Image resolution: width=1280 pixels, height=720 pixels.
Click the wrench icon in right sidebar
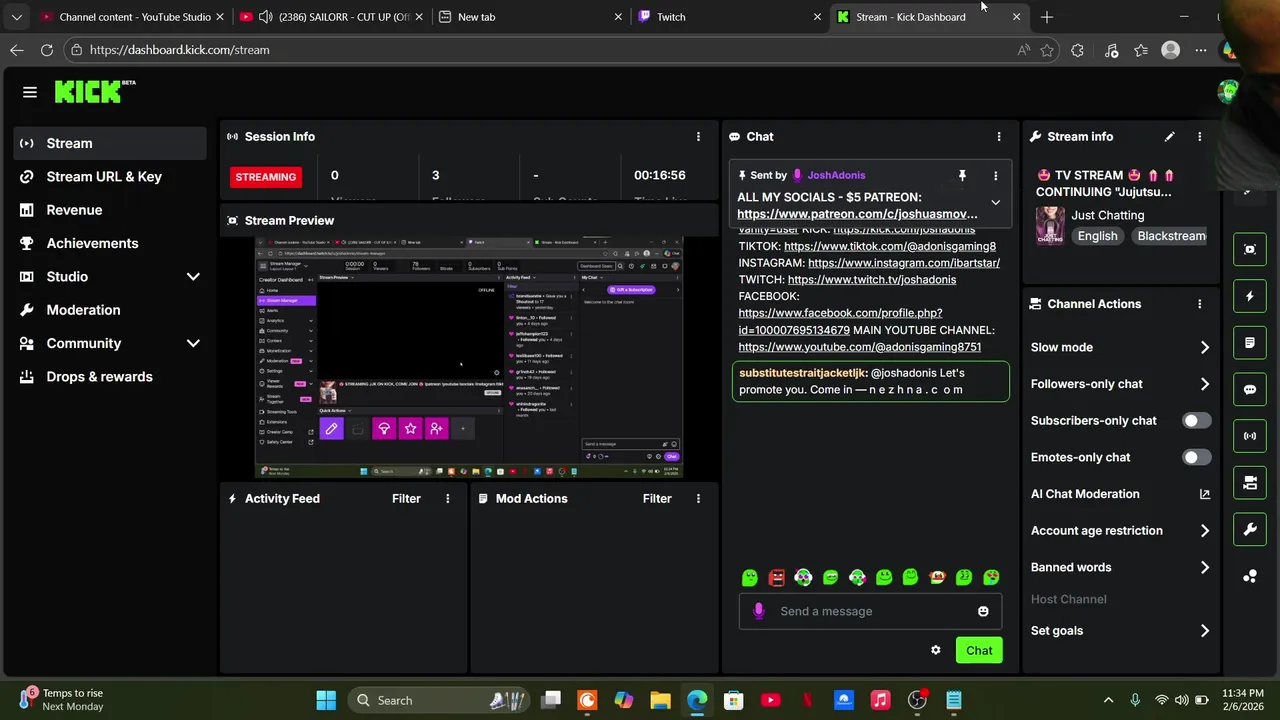(1250, 530)
